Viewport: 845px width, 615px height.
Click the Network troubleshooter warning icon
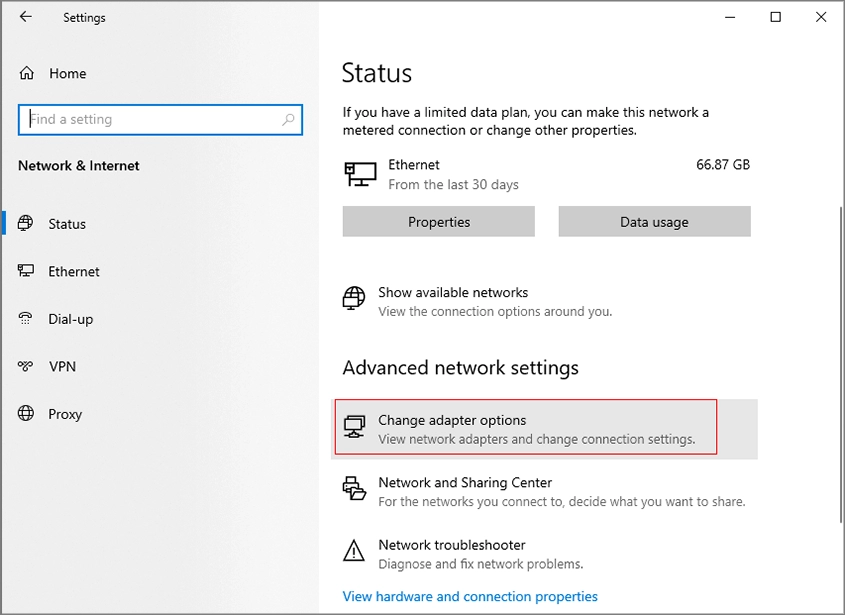coord(354,550)
